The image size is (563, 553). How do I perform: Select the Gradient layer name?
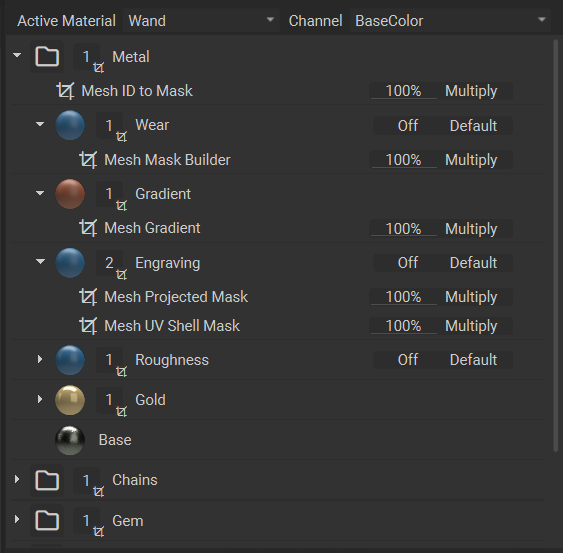[163, 194]
